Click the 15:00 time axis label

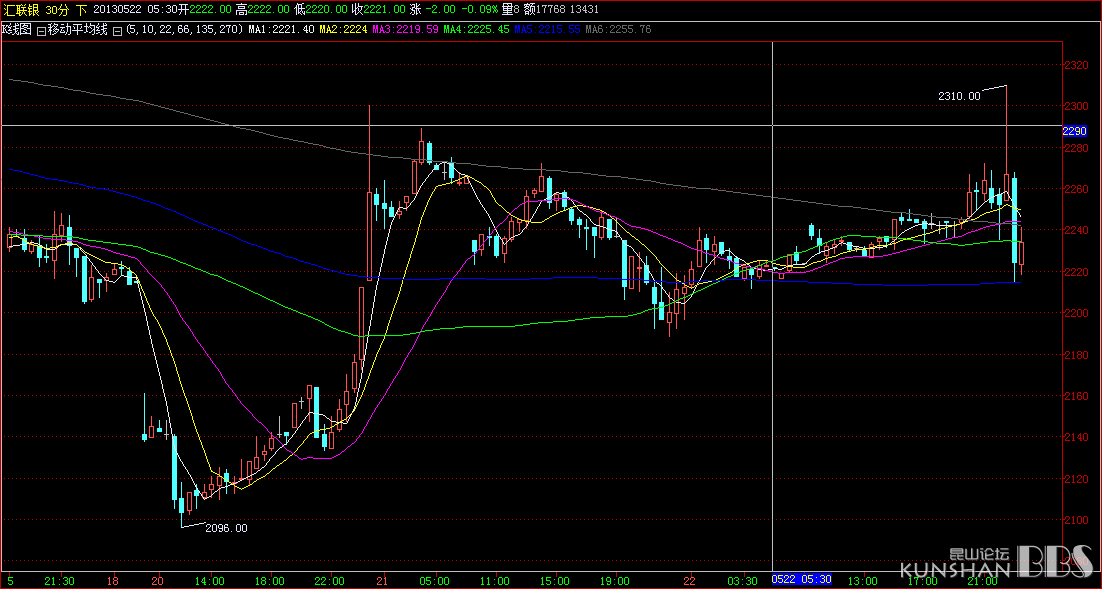click(555, 581)
